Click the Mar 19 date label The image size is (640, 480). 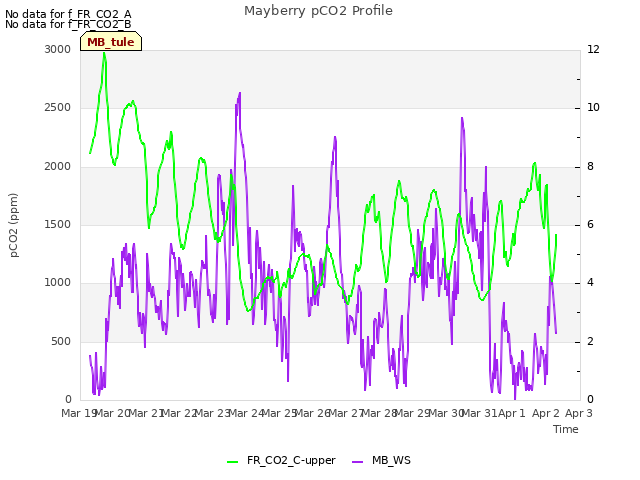(x=79, y=413)
